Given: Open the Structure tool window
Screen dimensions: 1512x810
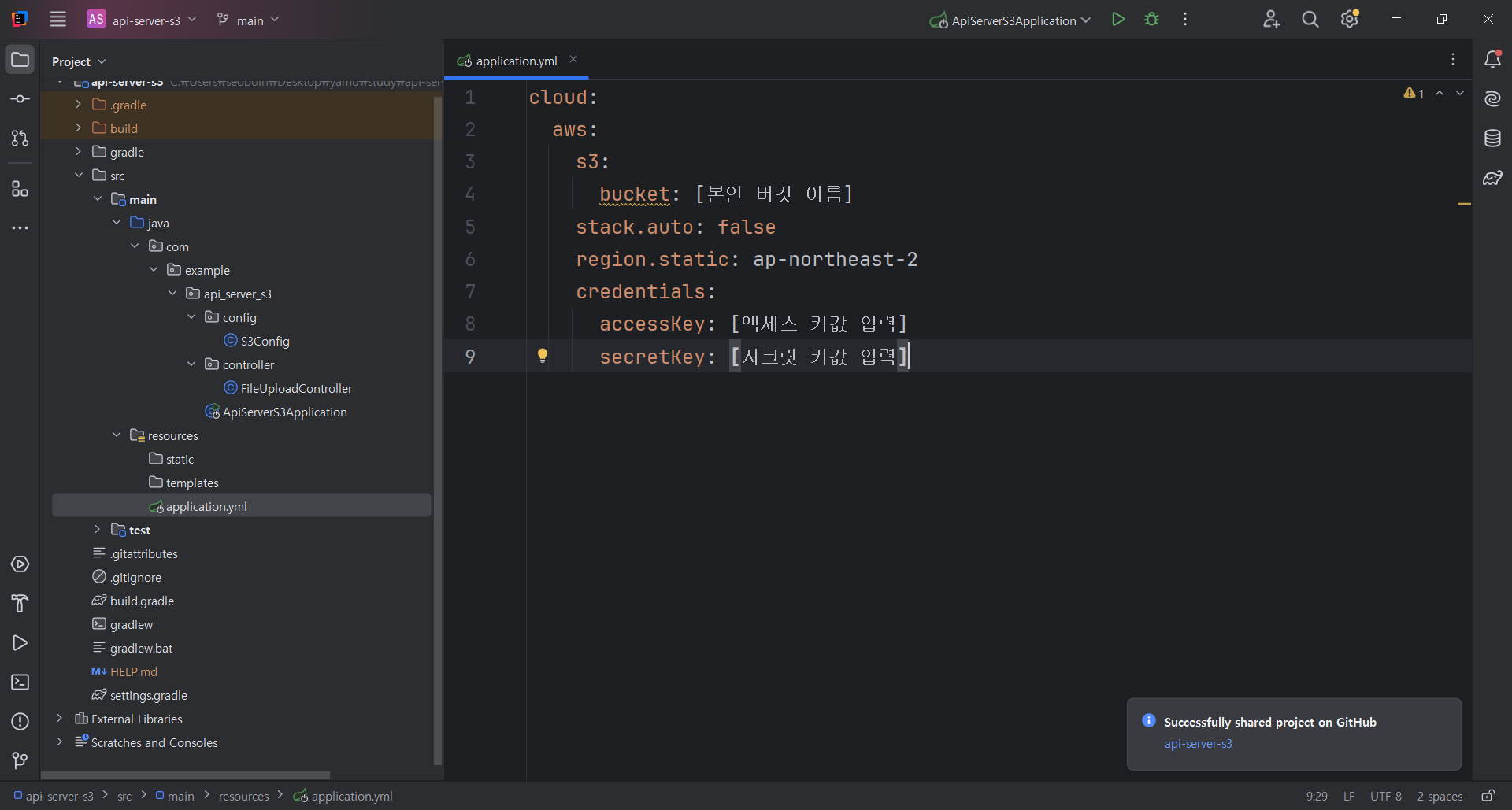Looking at the screenshot, I should (x=20, y=189).
